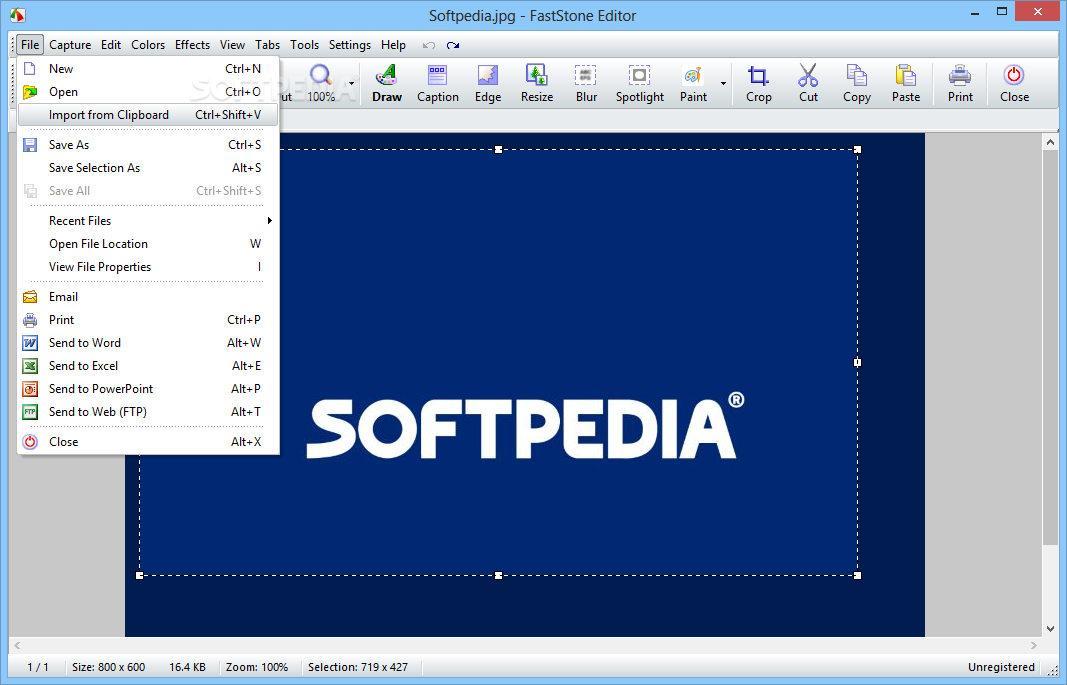Click the horizontal scrollbar left arrow
This screenshot has height=685, width=1067.
click(x=17, y=646)
